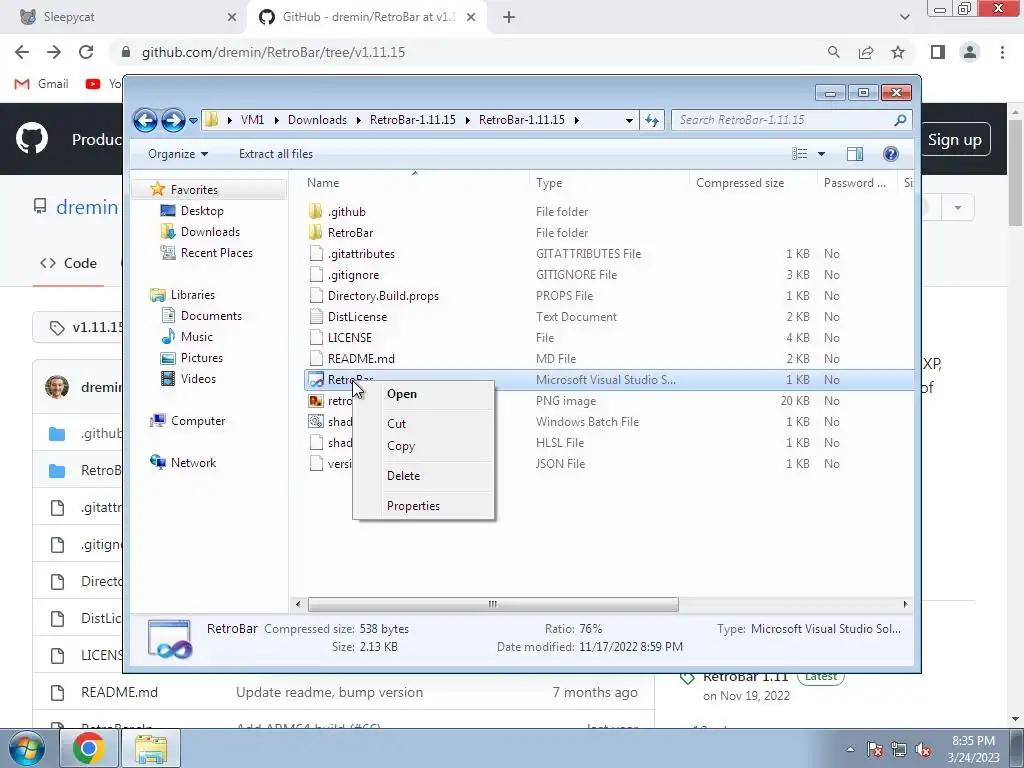The width and height of the screenshot is (1024, 768).
Task: Select the .gitignore file
Action: point(353,275)
